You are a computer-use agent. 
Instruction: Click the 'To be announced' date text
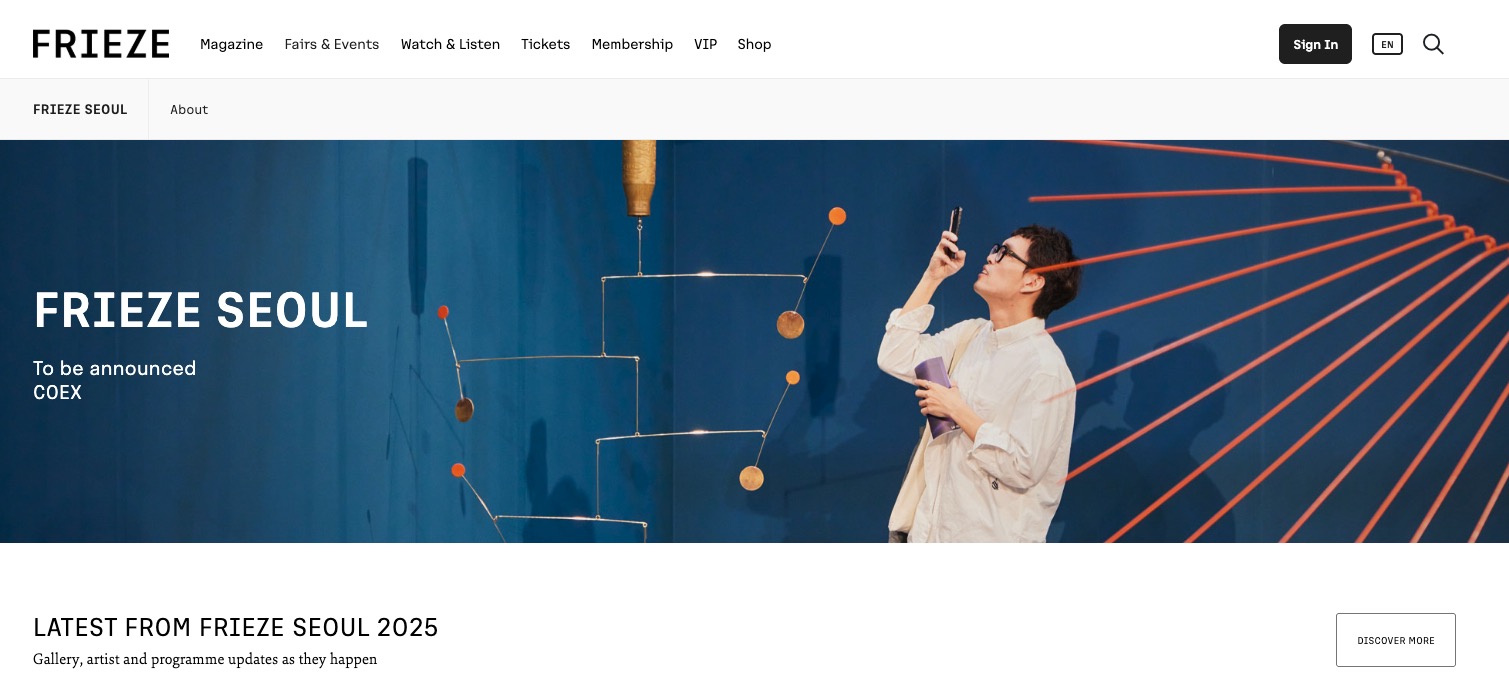pyautogui.click(x=114, y=368)
